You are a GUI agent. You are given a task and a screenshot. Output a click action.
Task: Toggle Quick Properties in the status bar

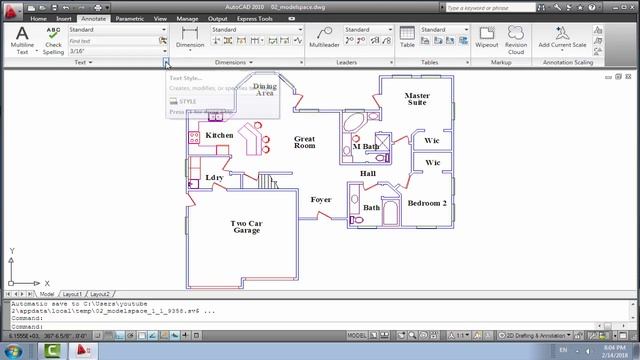click(196, 336)
